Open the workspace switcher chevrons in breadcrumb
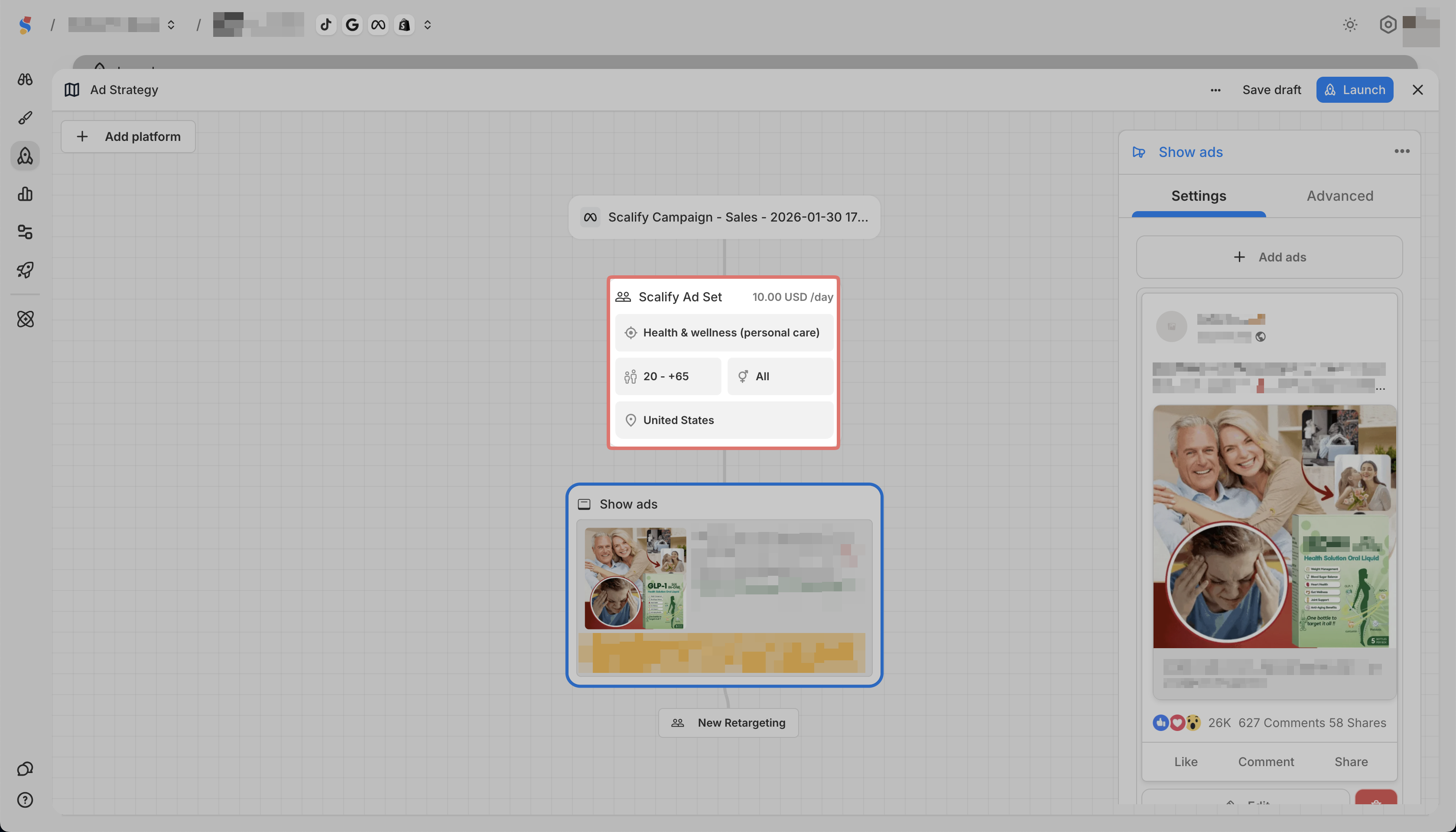Image resolution: width=1456 pixels, height=832 pixels. pyautogui.click(x=171, y=25)
